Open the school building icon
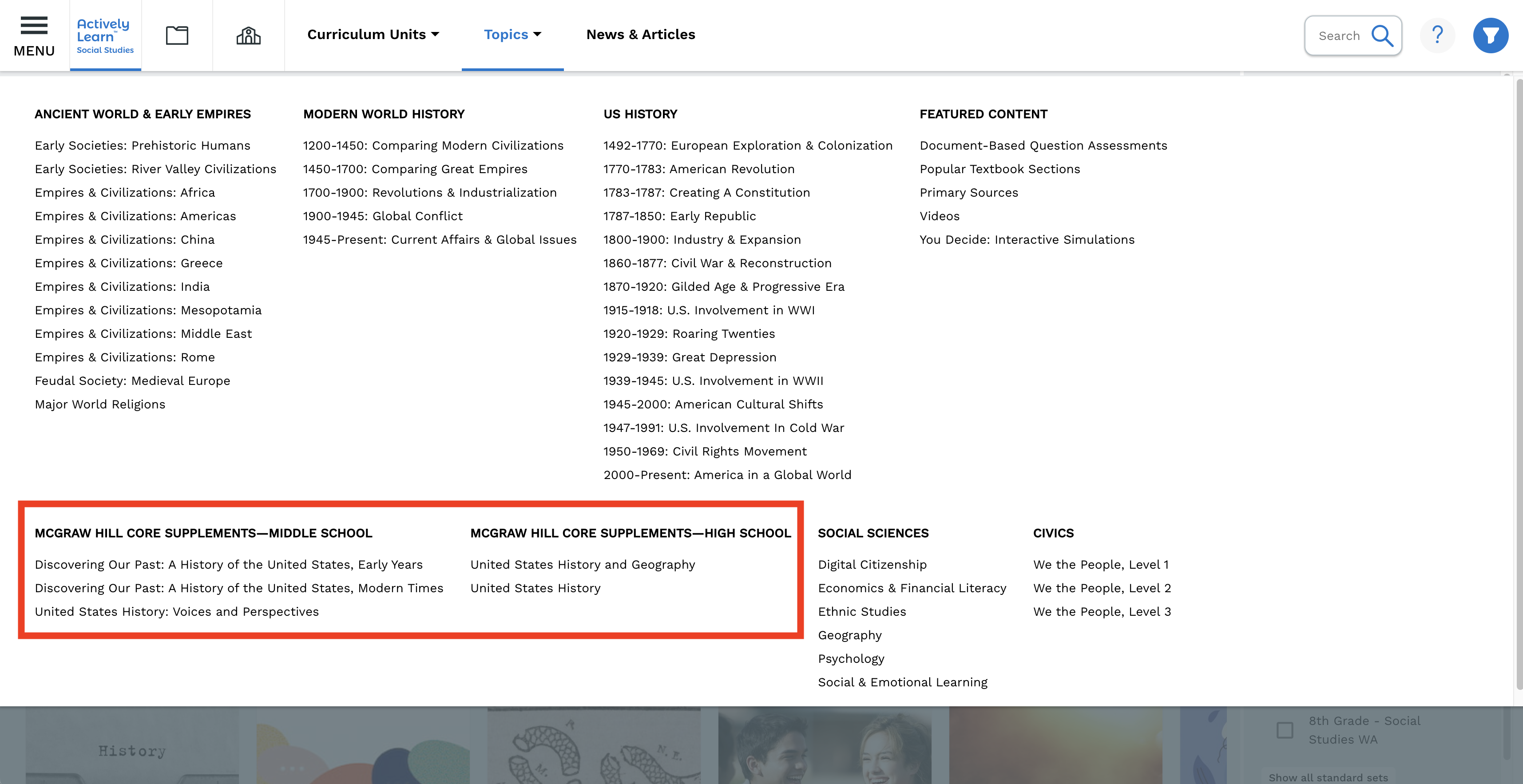This screenshot has height=784, width=1523. tap(248, 36)
